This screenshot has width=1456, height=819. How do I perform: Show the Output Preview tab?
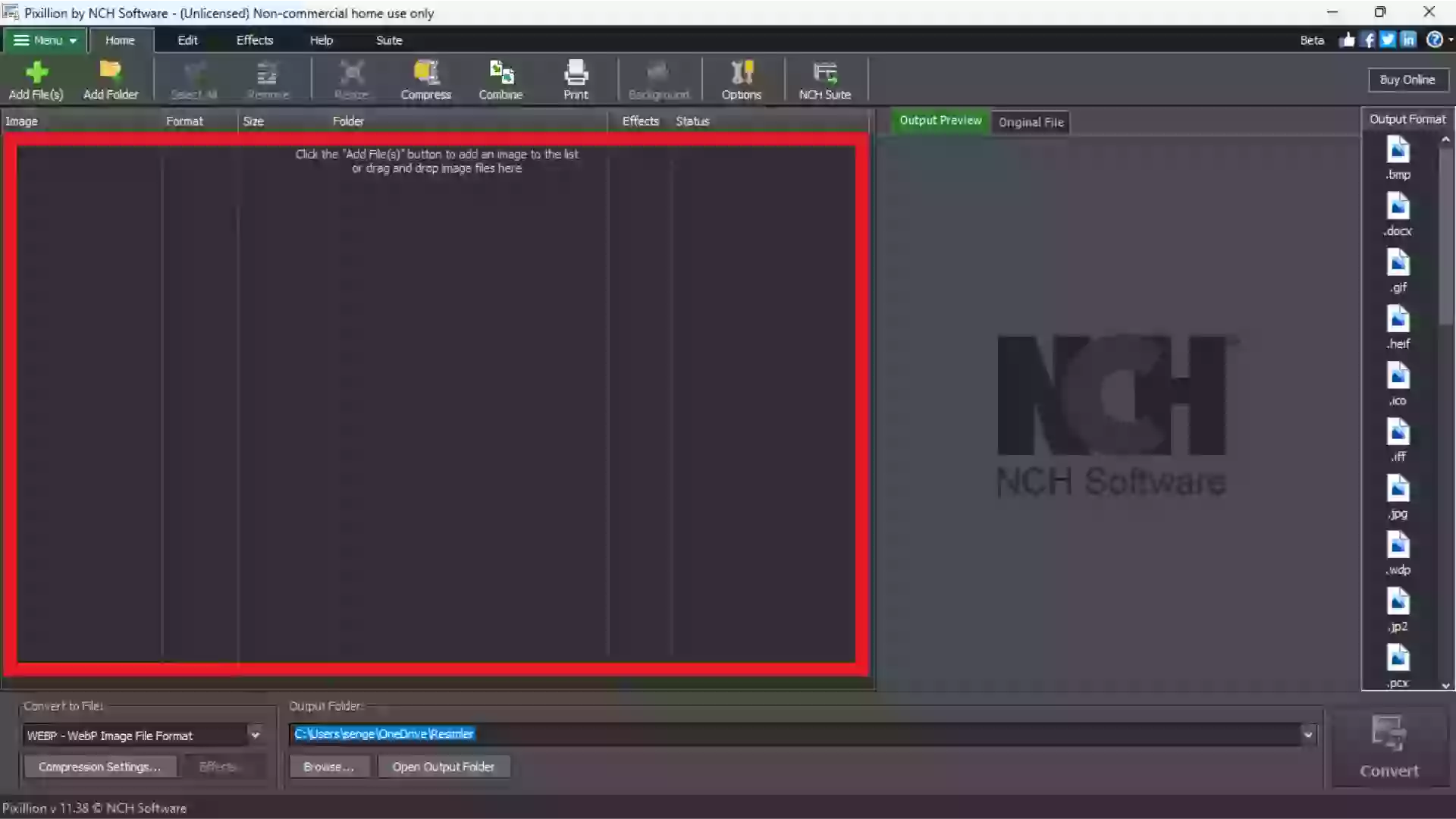[x=940, y=121]
